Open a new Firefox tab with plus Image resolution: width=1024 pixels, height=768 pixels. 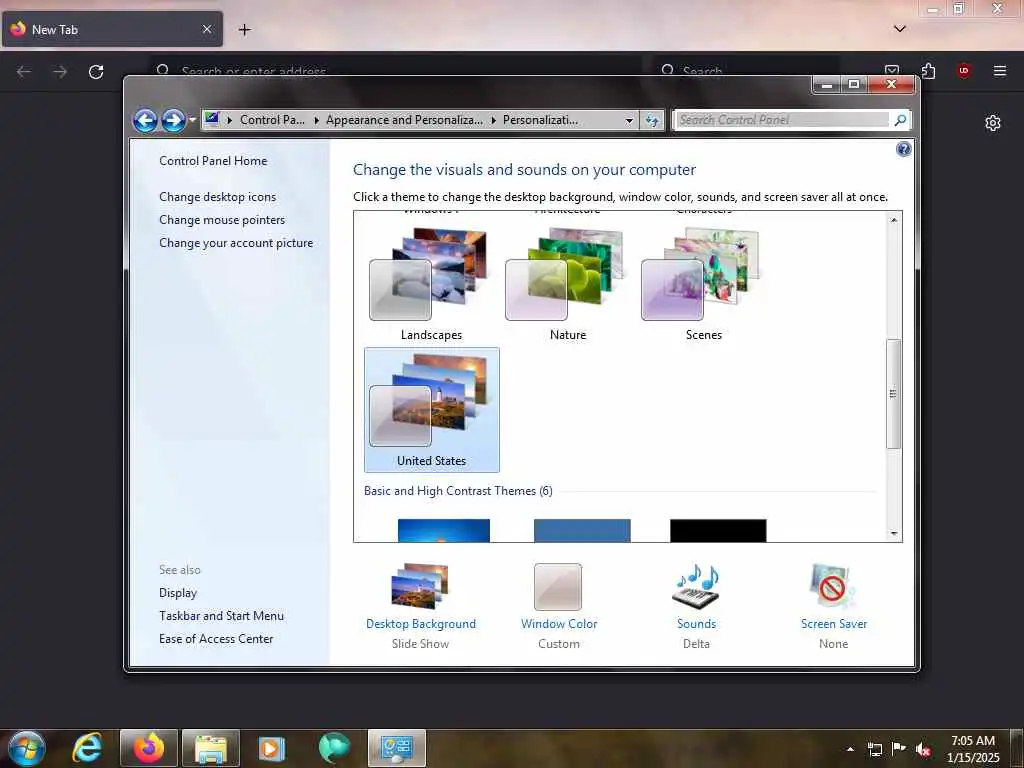[x=244, y=29]
